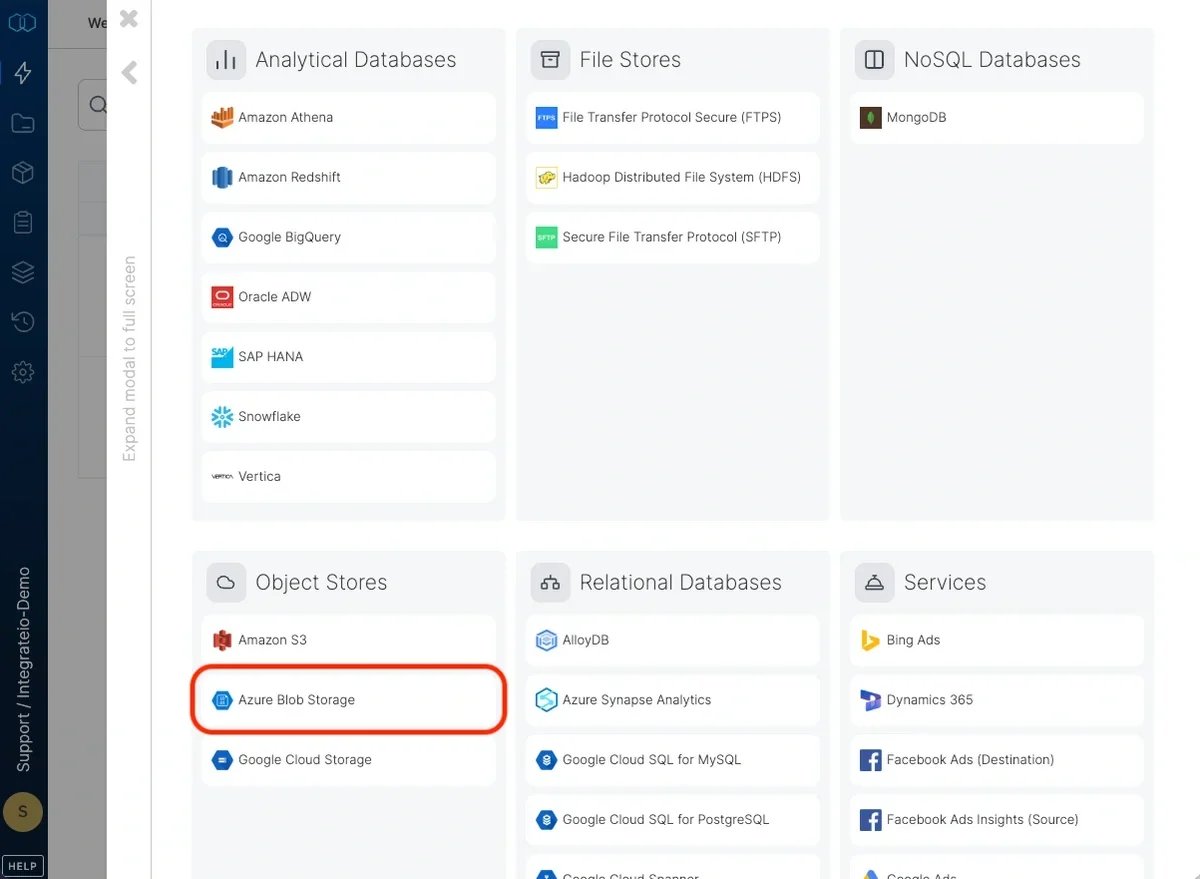1200x879 pixels.
Task: Pick SAP HANA connection
Action: point(348,357)
